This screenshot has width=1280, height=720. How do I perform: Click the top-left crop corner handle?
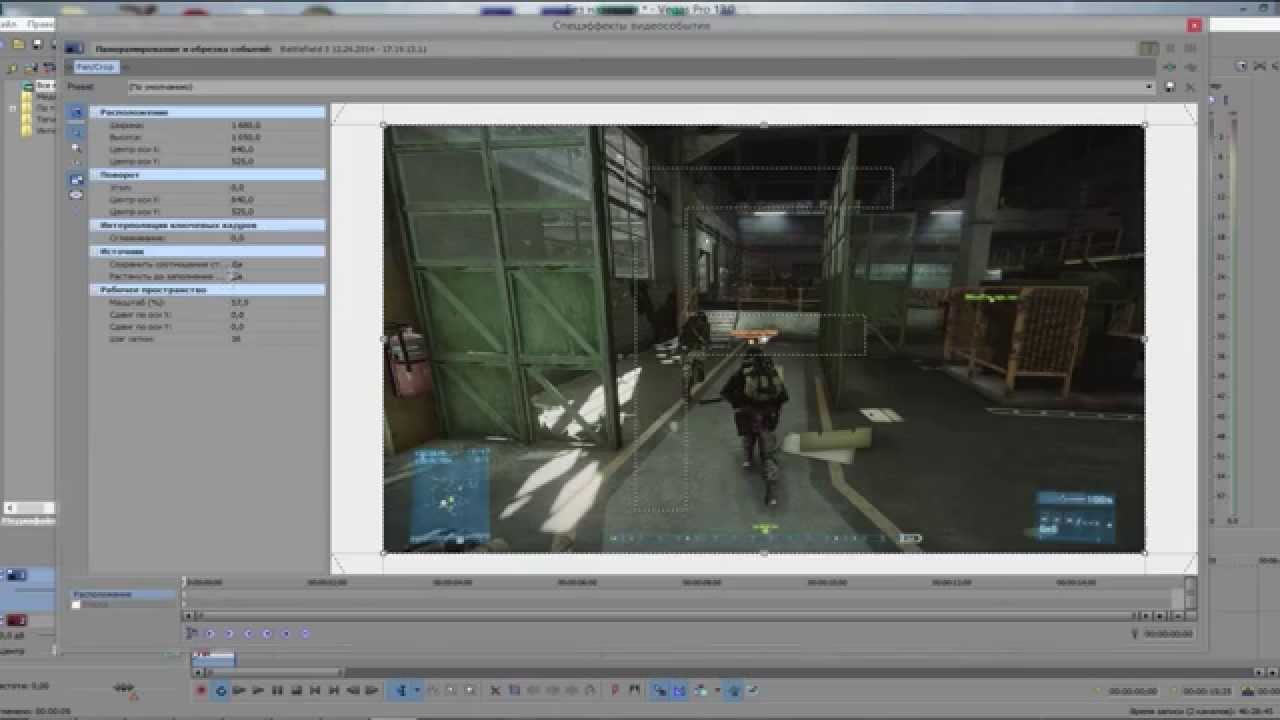click(x=384, y=125)
